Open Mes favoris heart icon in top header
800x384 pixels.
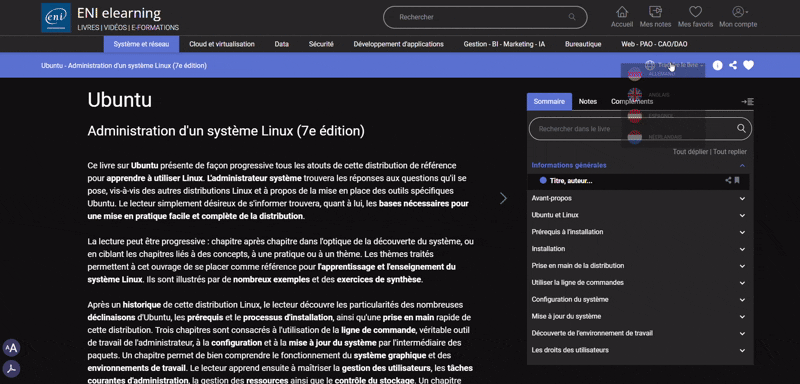(x=695, y=12)
